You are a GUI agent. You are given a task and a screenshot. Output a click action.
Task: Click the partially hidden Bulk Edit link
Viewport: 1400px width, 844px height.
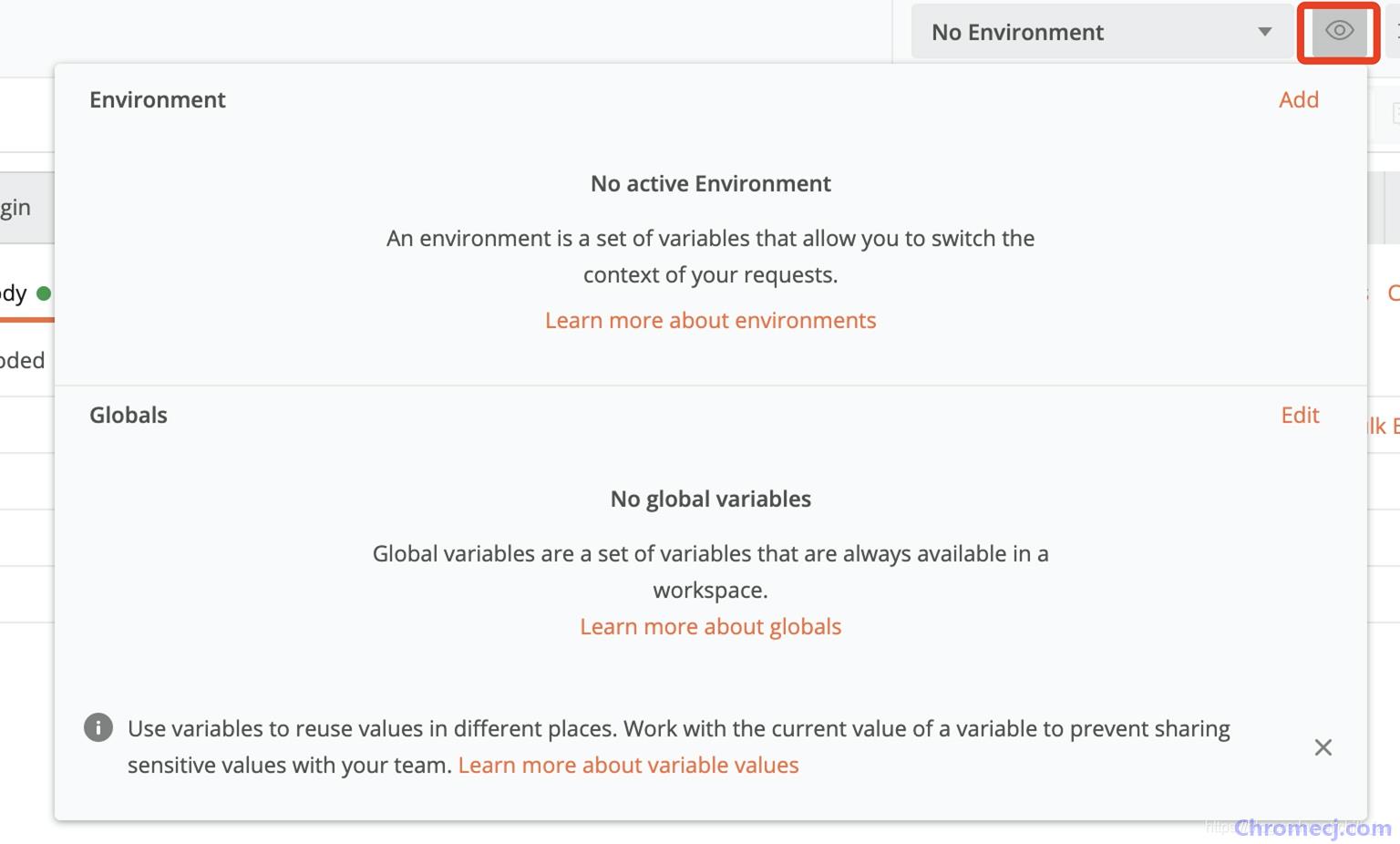(x=1383, y=426)
